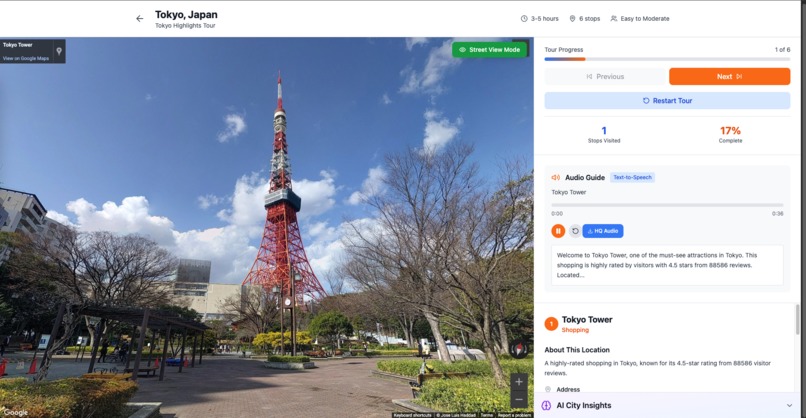Open Keyboard shortcuts link
The image size is (806, 418).
coord(412,415)
